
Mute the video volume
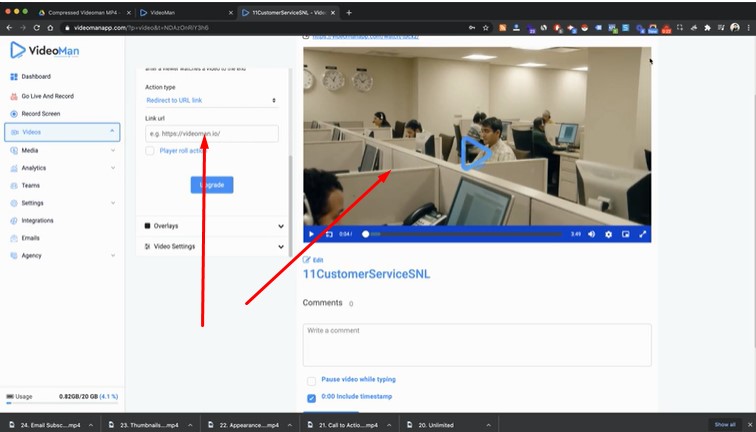coord(592,234)
